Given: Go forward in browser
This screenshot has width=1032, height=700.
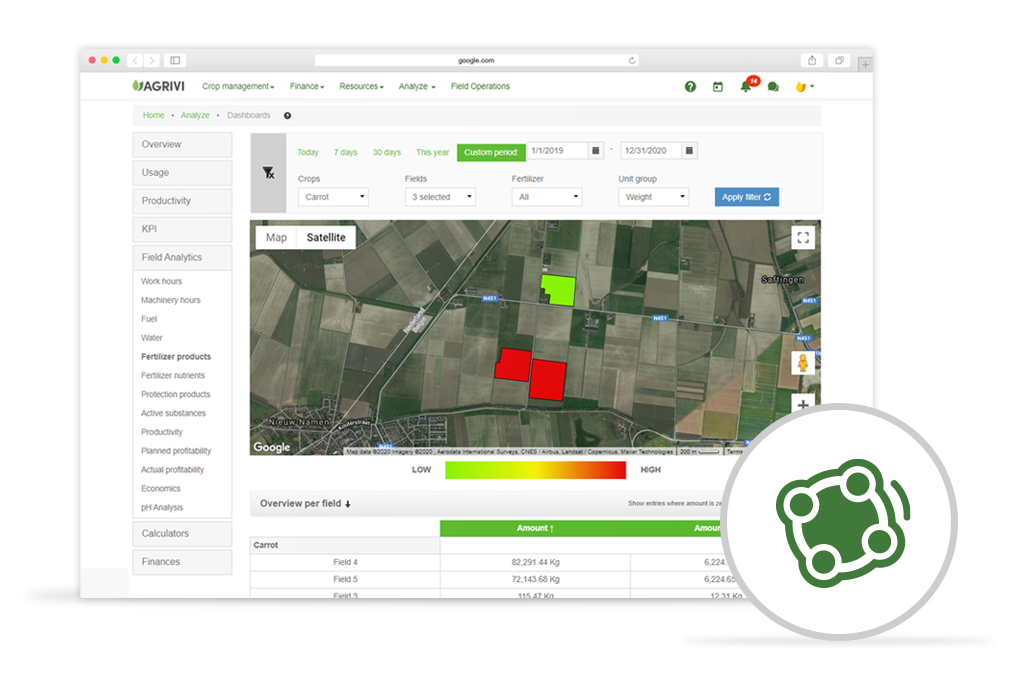Looking at the screenshot, I should [x=152, y=61].
